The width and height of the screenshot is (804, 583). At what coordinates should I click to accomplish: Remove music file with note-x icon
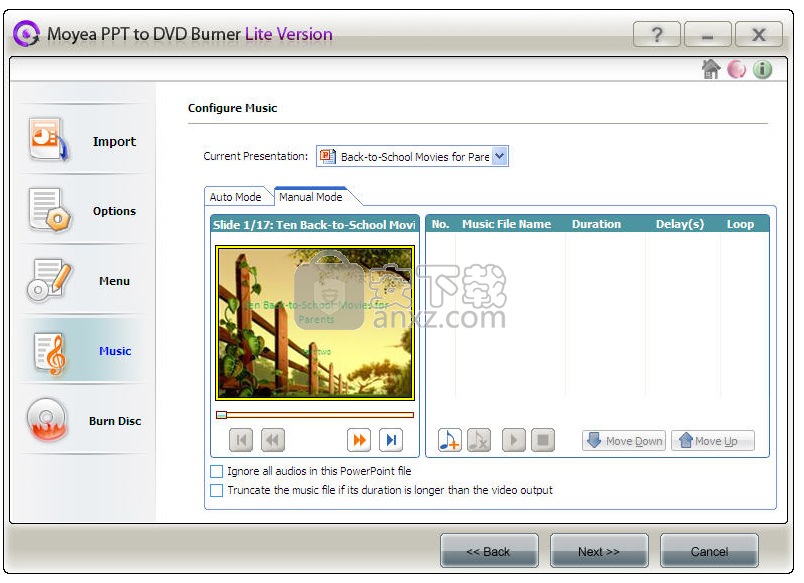coord(479,440)
